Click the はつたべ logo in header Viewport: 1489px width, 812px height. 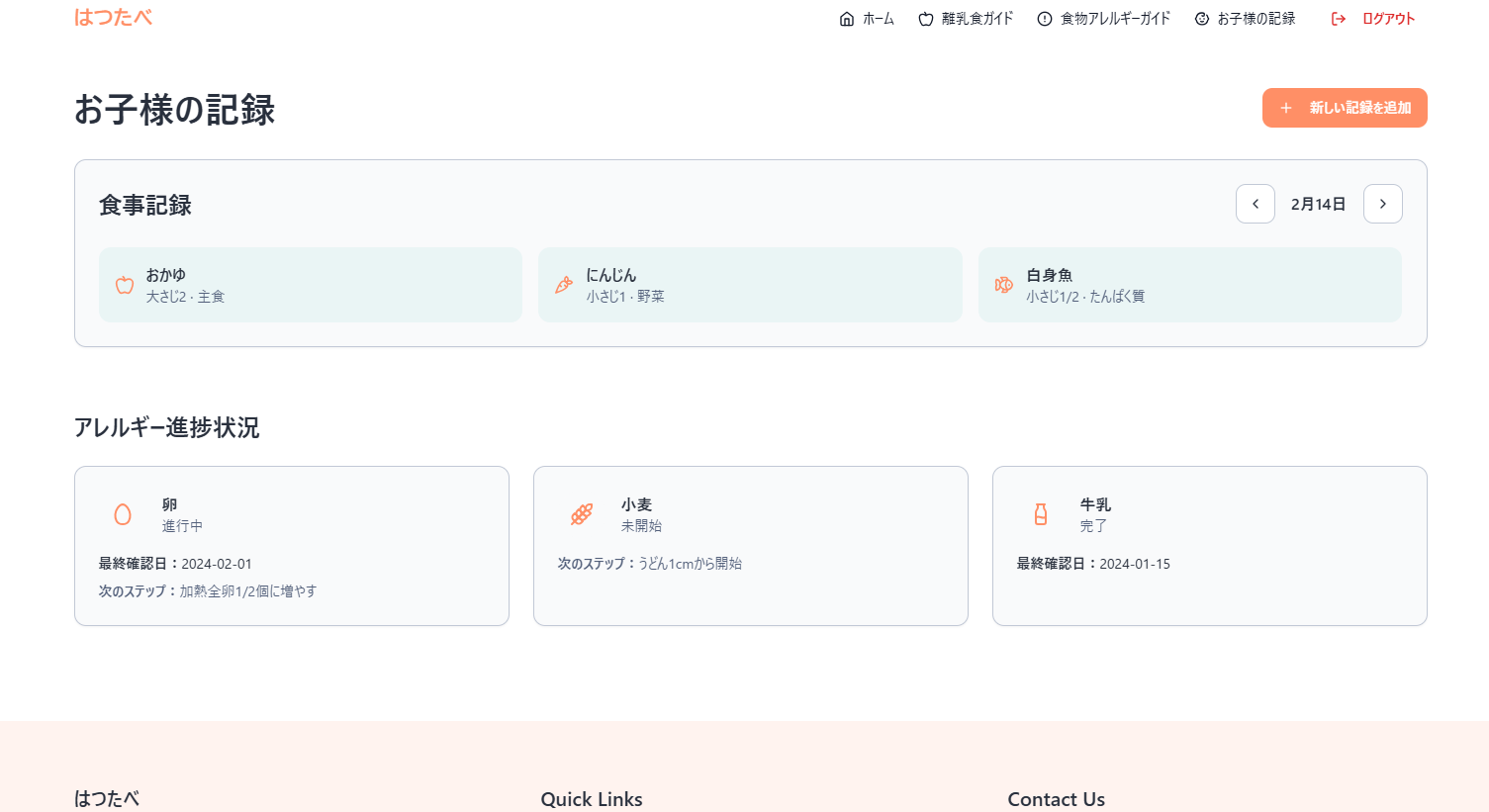[114, 17]
